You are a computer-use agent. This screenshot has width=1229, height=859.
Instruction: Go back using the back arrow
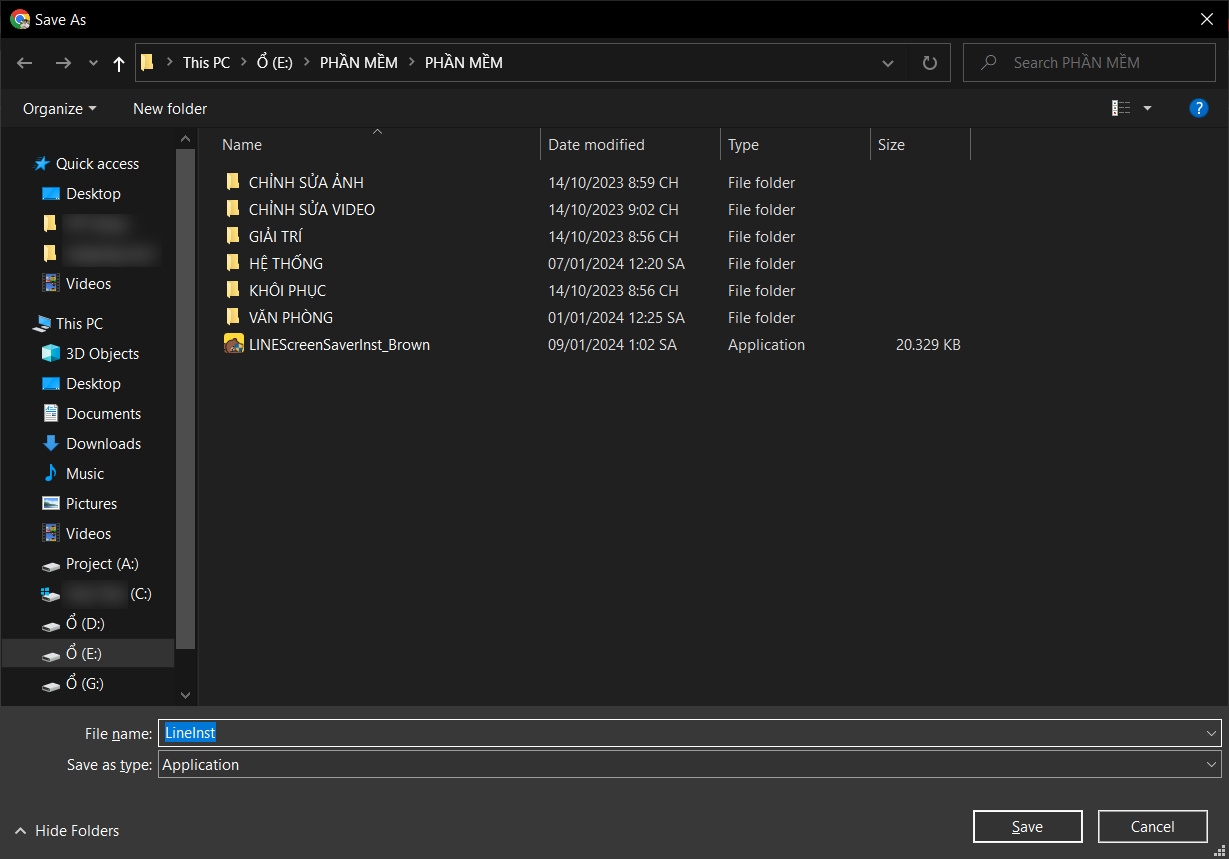coord(25,62)
